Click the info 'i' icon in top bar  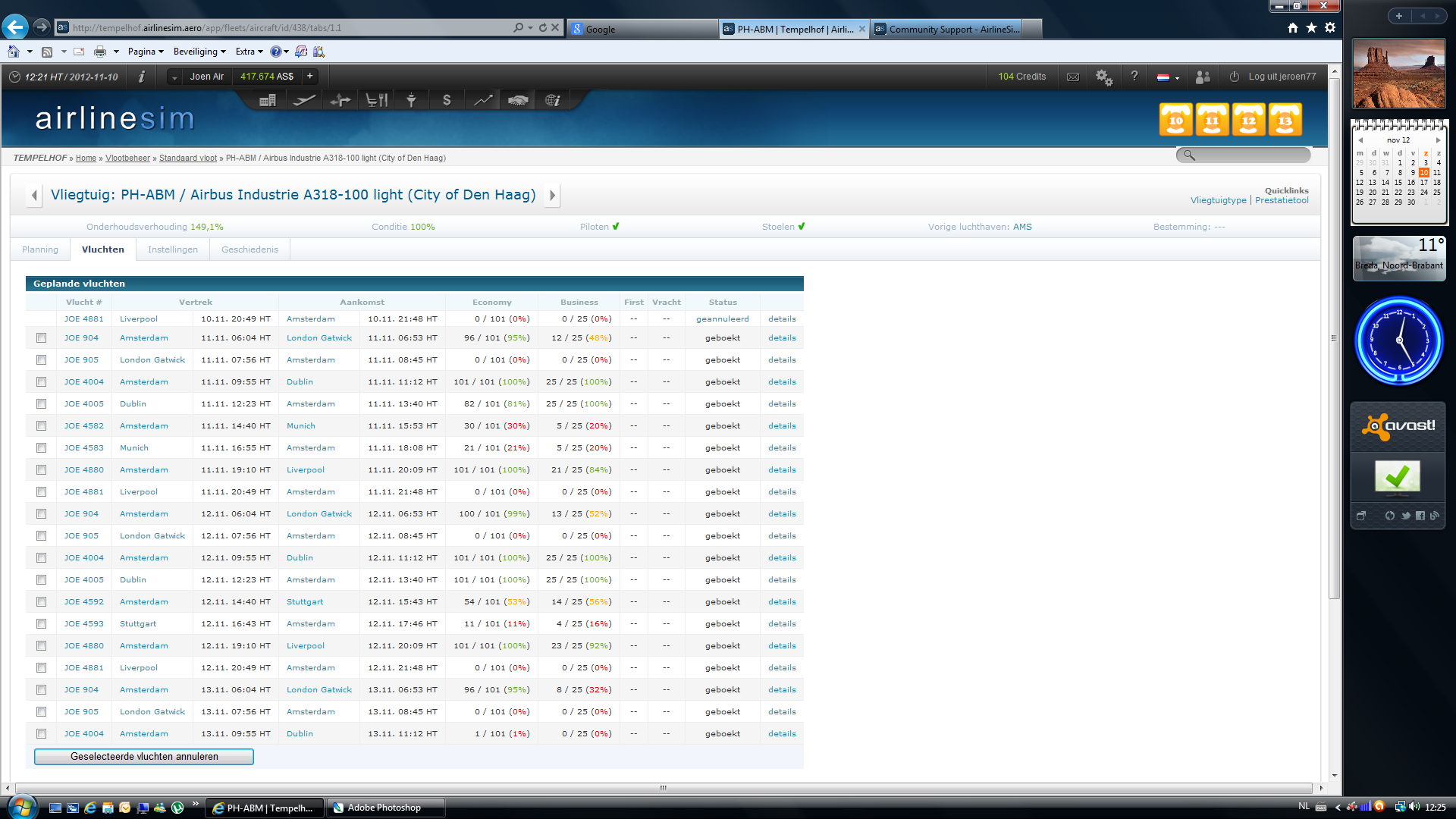[x=142, y=77]
